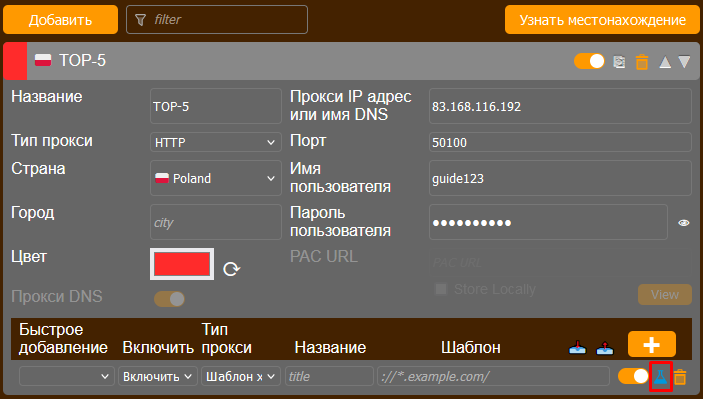Show password with the eye icon
Viewport: 703px width, 399px height.
tap(684, 223)
